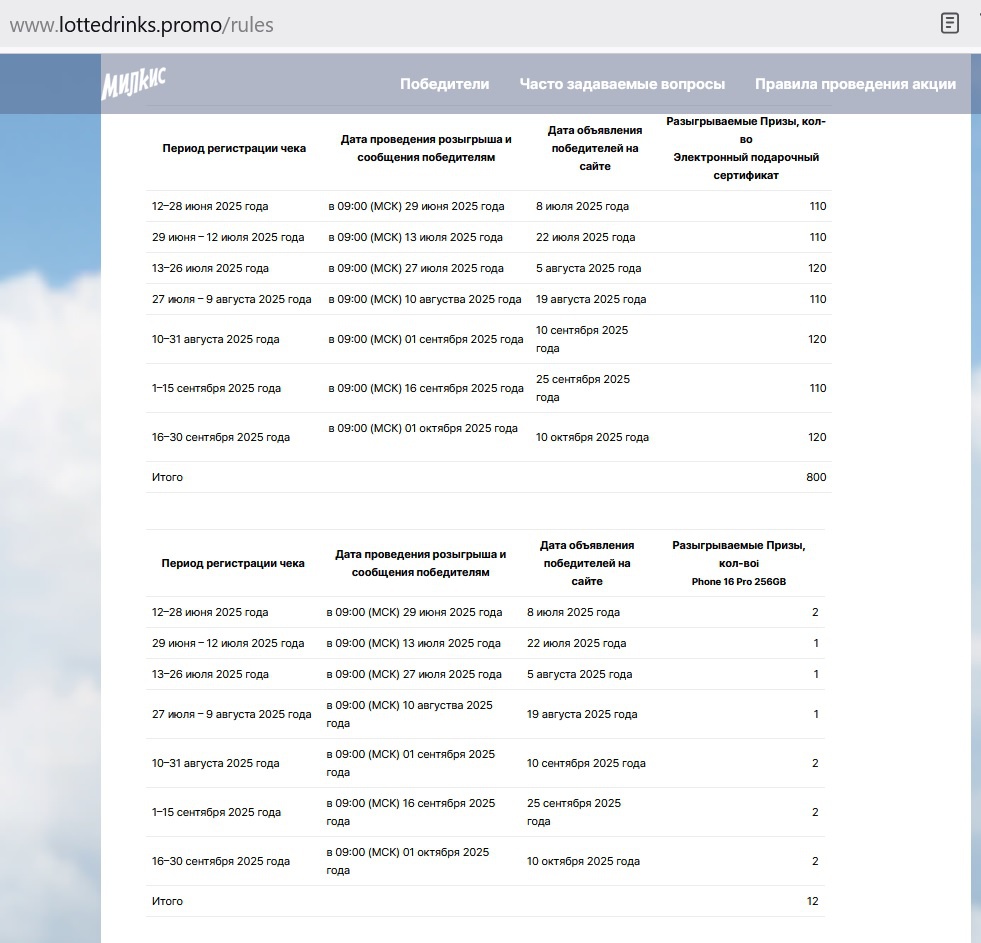Click 8 июля 2025 announcement date, first table
The width and height of the screenshot is (981, 943).
(x=582, y=206)
